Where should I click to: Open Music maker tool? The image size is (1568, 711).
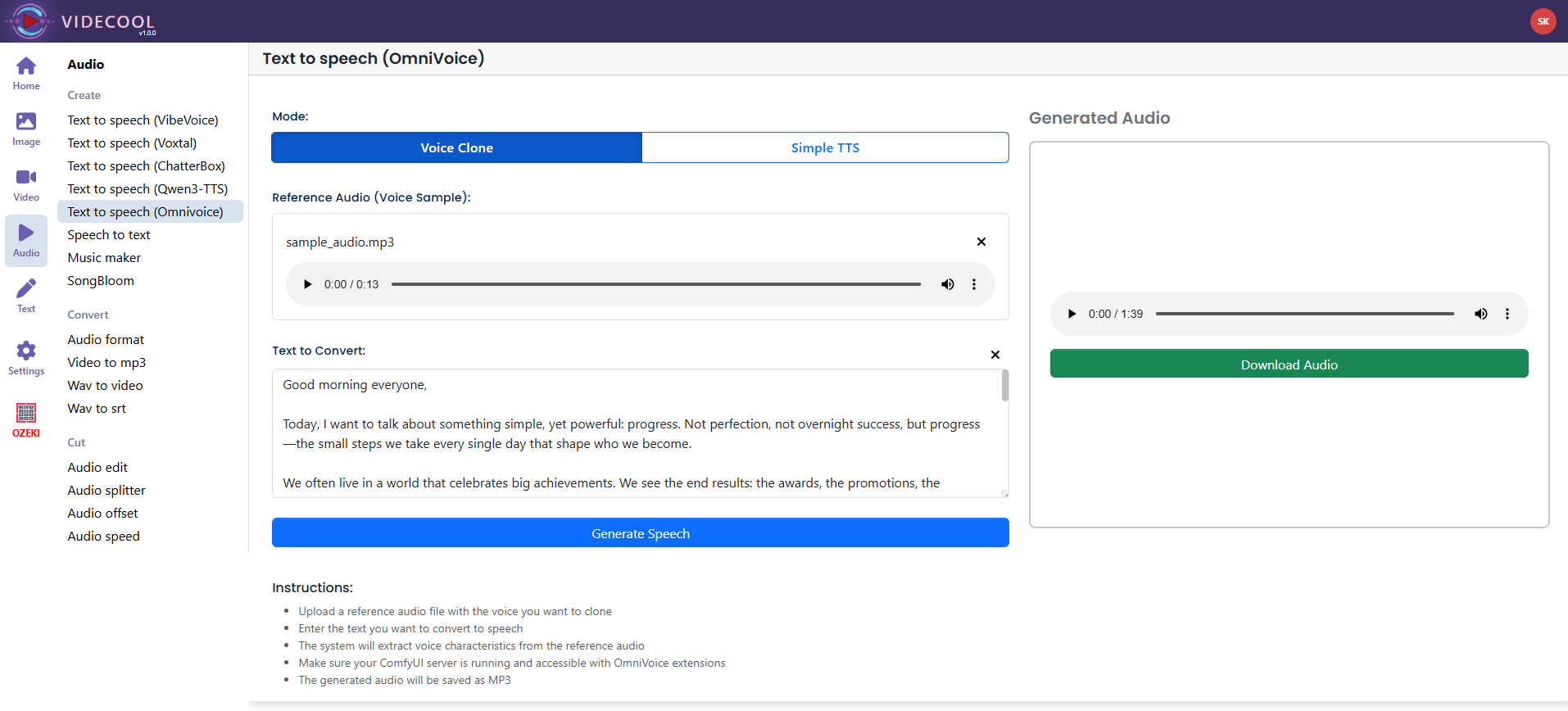pyautogui.click(x=104, y=257)
